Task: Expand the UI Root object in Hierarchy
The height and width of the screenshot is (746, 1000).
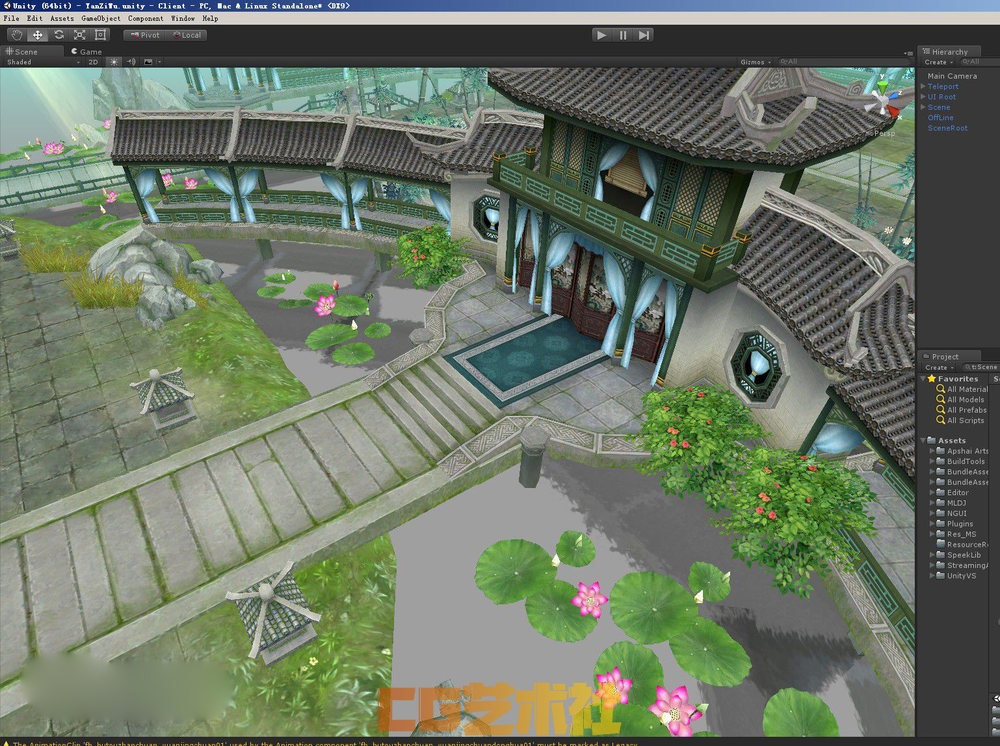Action: (x=923, y=97)
